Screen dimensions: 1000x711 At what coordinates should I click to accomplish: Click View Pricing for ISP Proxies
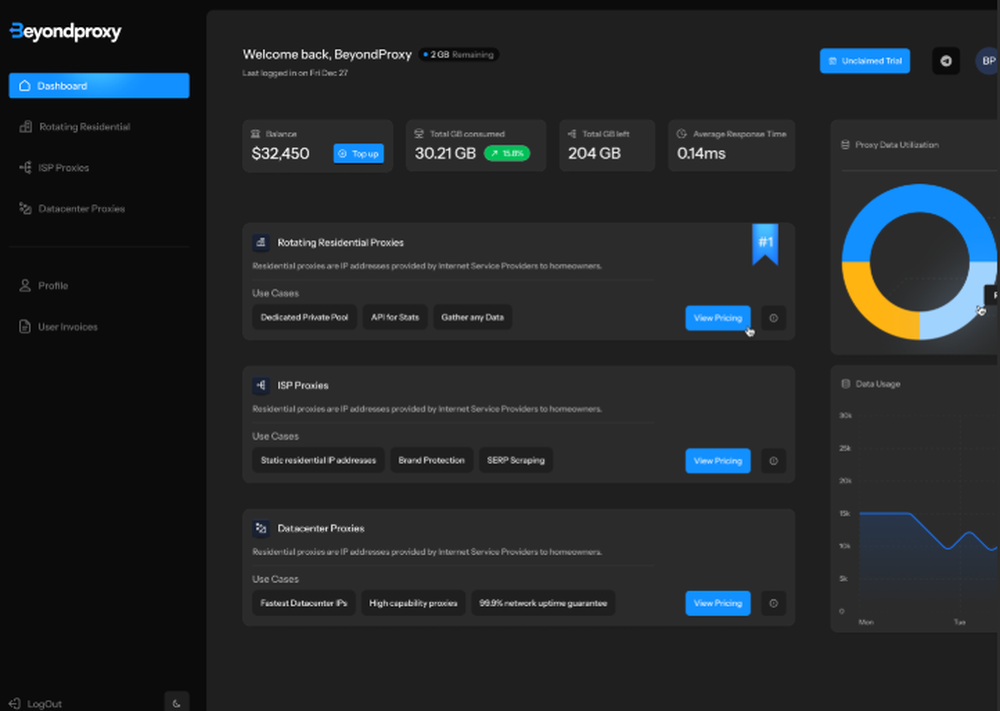(x=718, y=461)
